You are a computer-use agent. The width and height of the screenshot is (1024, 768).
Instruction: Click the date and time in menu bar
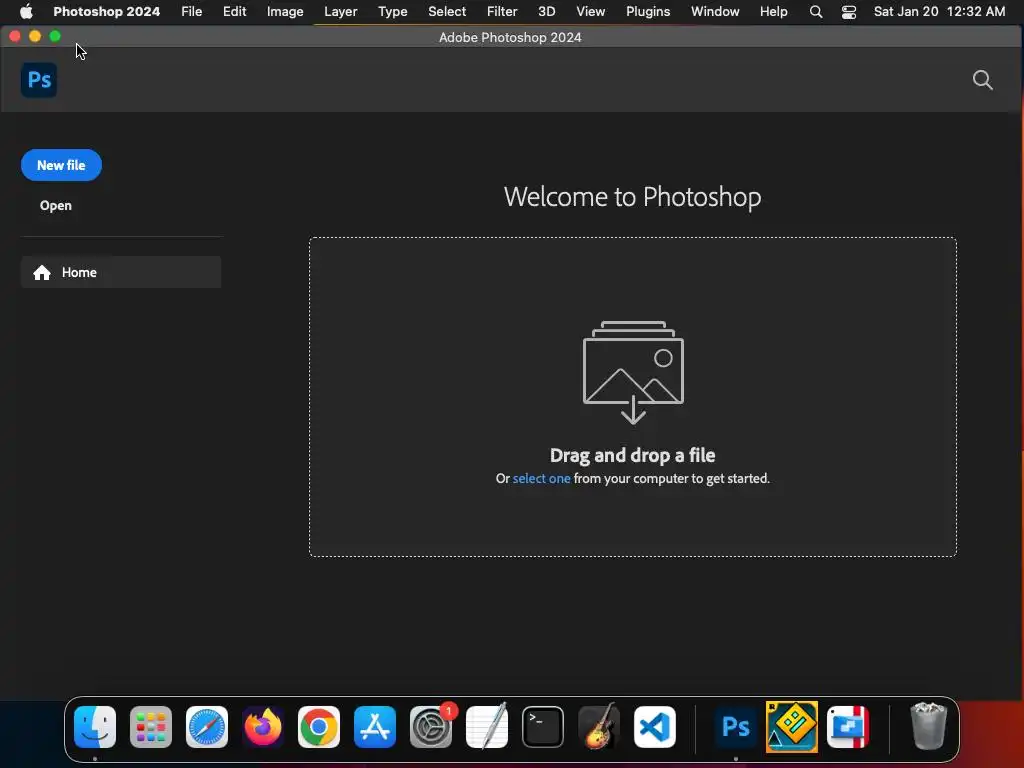(939, 11)
